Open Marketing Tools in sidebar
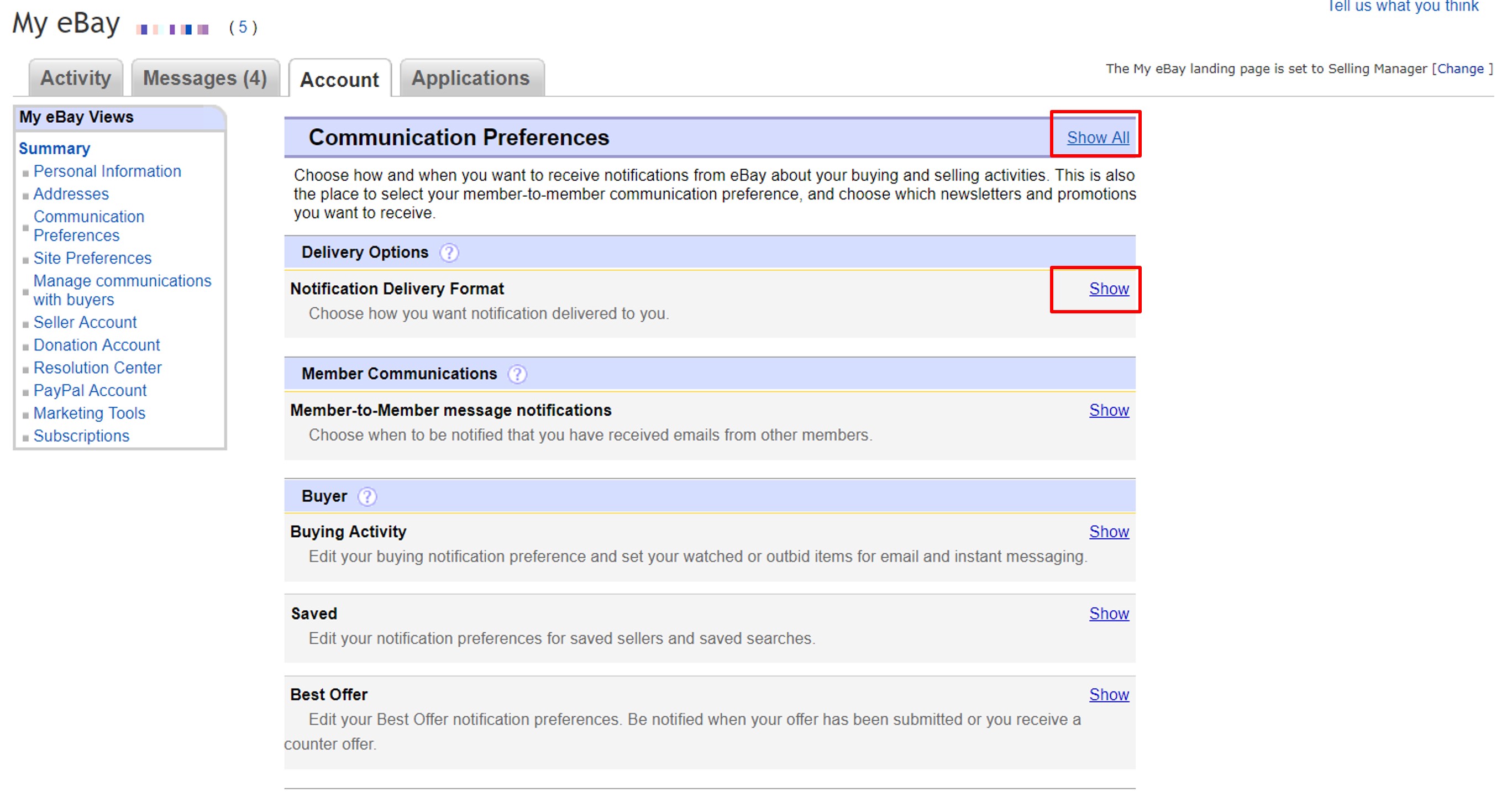Screen dimensions: 1512x797 pyautogui.click(x=89, y=414)
